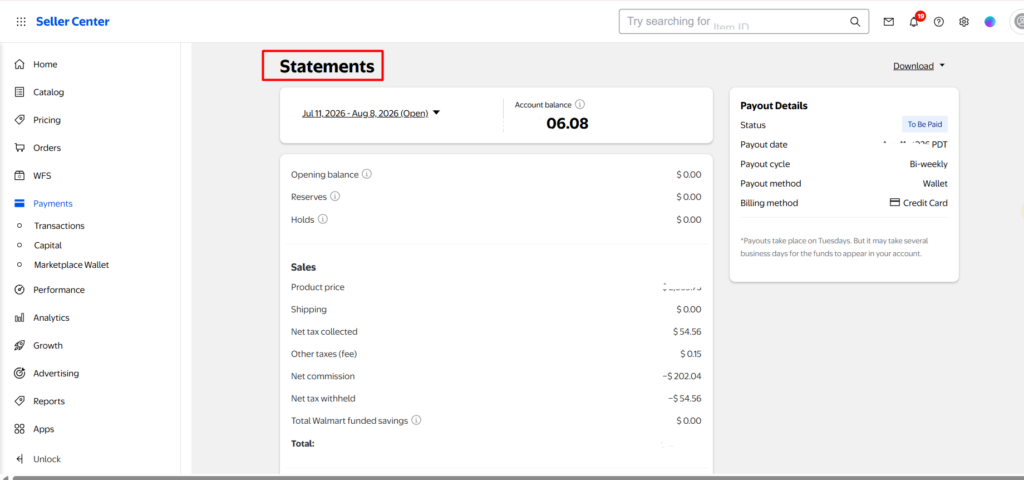Click the search magnifier icon

tap(855, 22)
